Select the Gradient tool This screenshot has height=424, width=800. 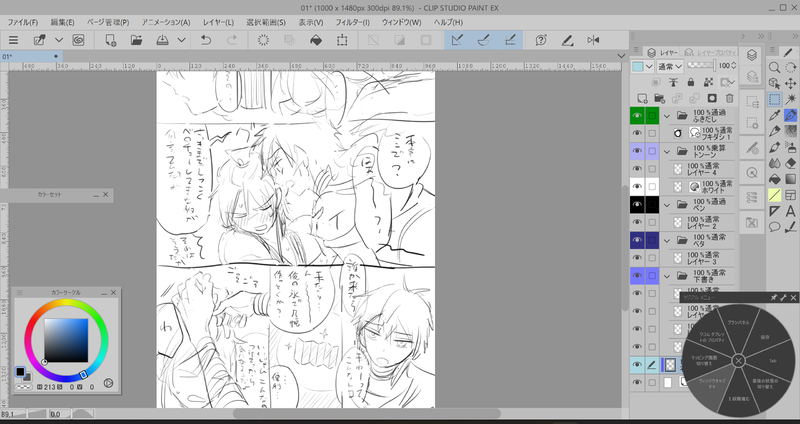pyautogui.click(x=790, y=179)
